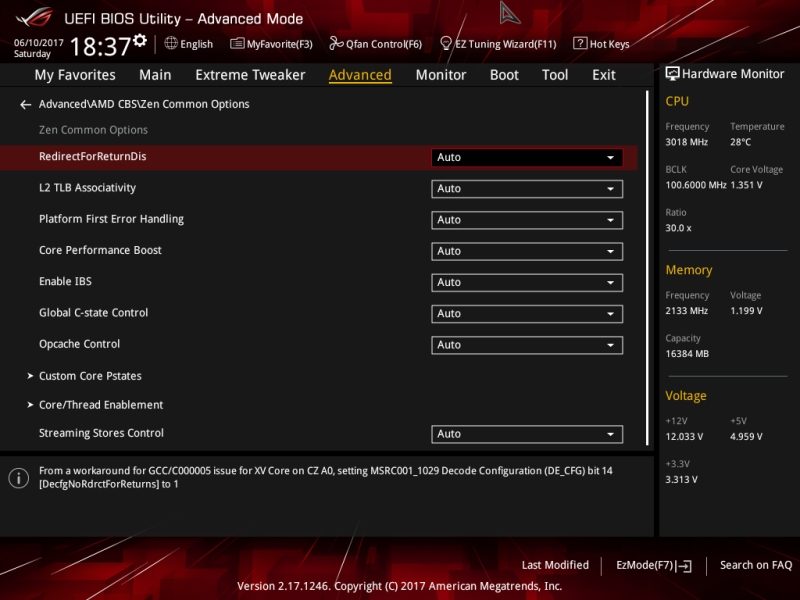The height and width of the screenshot is (600, 800).
Task: Click the Zen Common Options section heading
Action: coord(93,130)
